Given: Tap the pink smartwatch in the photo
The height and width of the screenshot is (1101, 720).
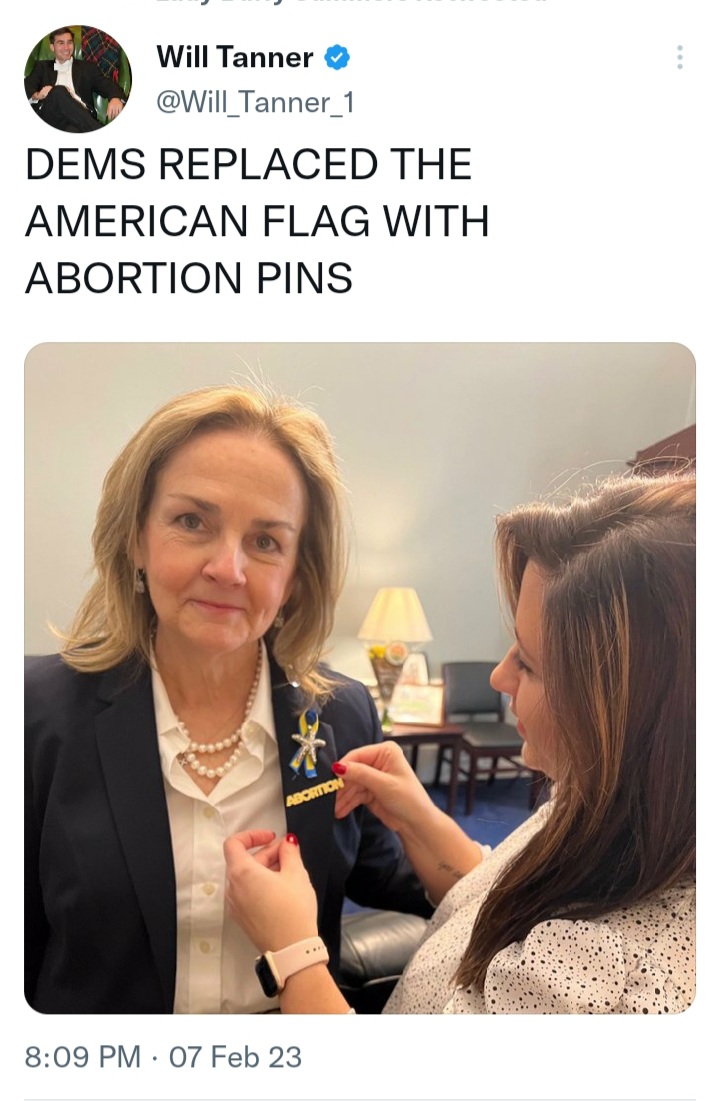Looking at the screenshot, I should (x=290, y=965).
